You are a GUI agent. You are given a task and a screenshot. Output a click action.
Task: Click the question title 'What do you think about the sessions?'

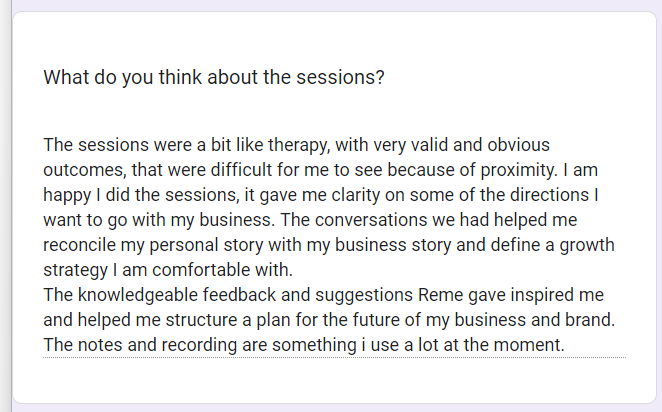coord(213,77)
